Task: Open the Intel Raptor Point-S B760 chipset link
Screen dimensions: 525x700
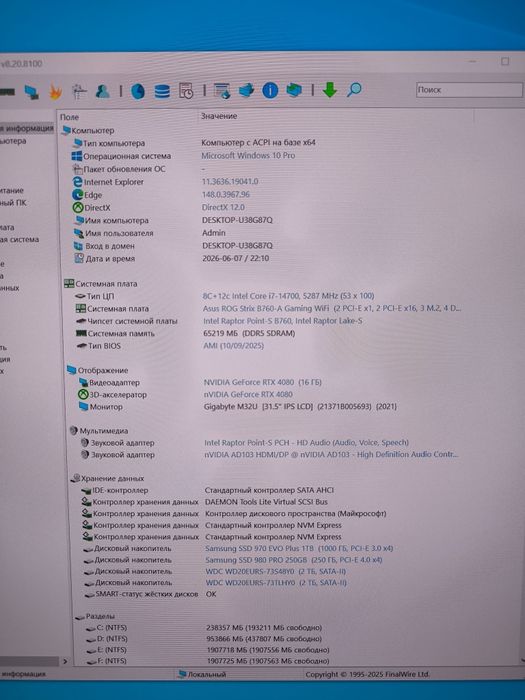Action: (x=283, y=321)
